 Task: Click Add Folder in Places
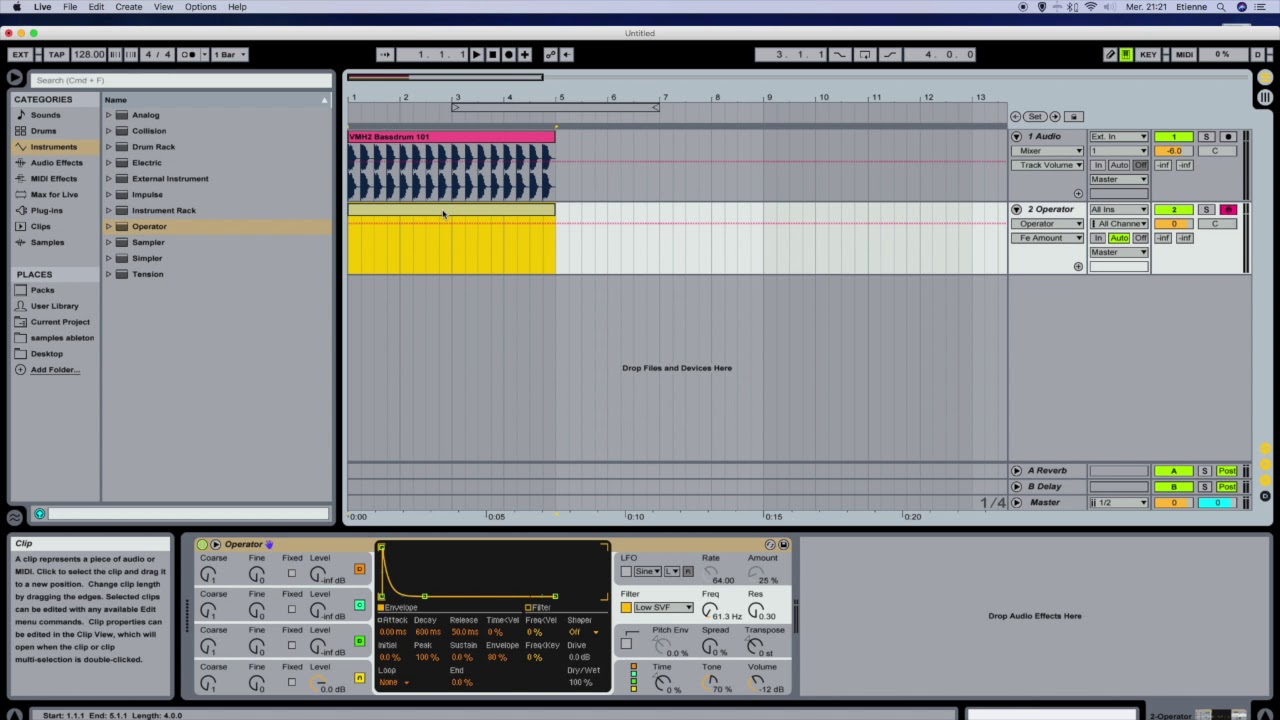pyautogui.click(x=54, y=370)
